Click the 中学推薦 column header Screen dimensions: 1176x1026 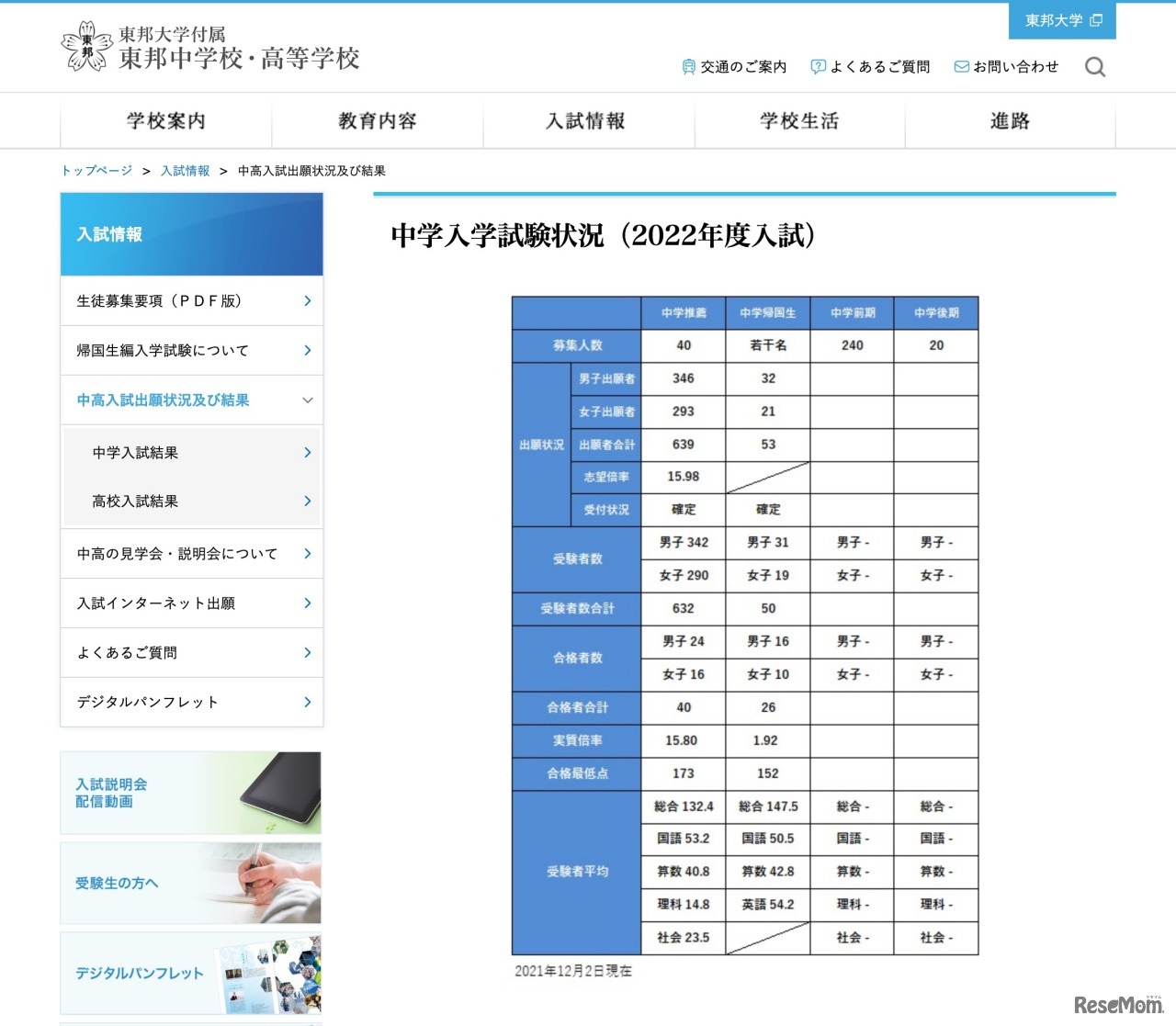(684, 313)
